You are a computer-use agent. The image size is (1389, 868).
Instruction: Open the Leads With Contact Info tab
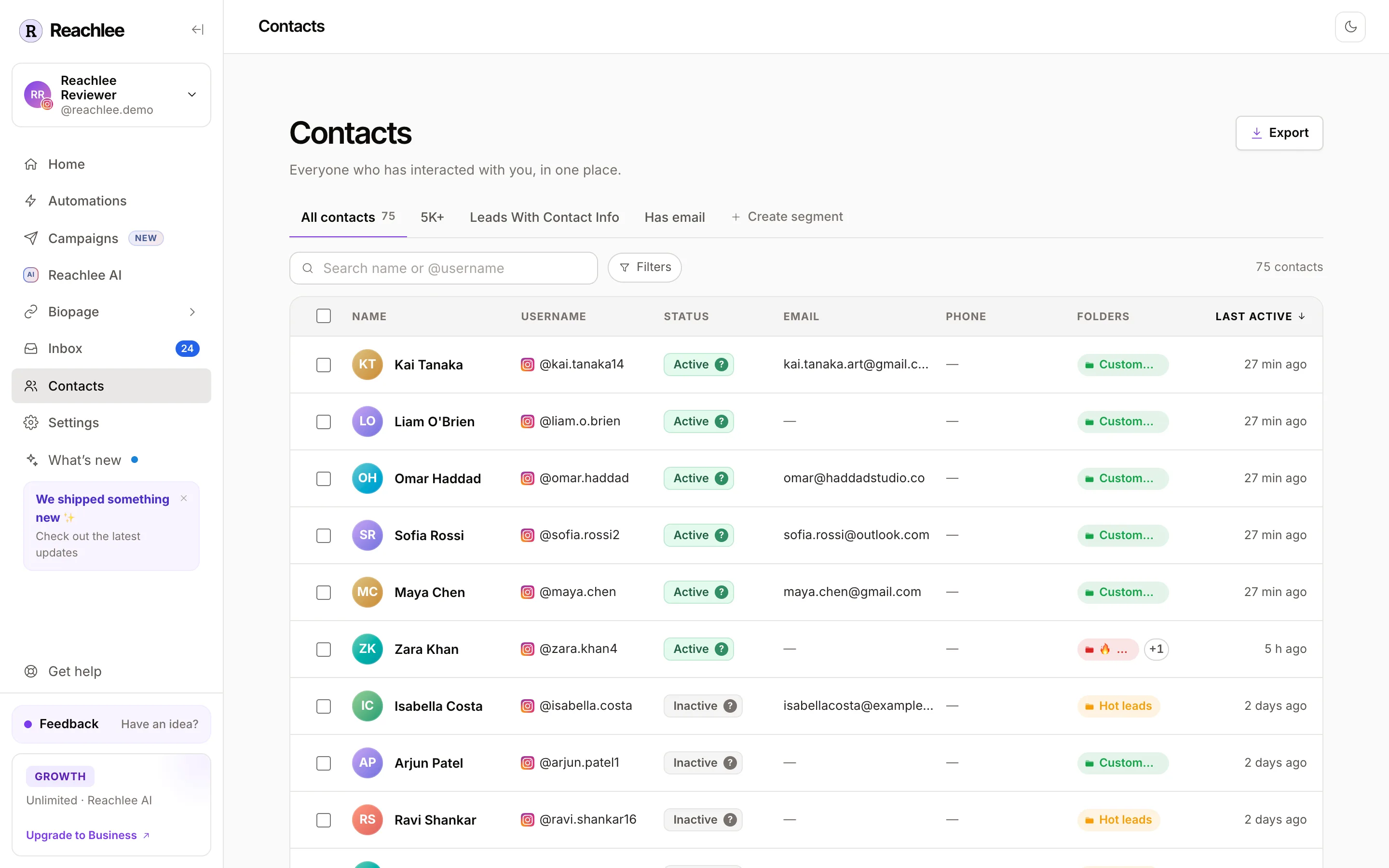point(544,217)
